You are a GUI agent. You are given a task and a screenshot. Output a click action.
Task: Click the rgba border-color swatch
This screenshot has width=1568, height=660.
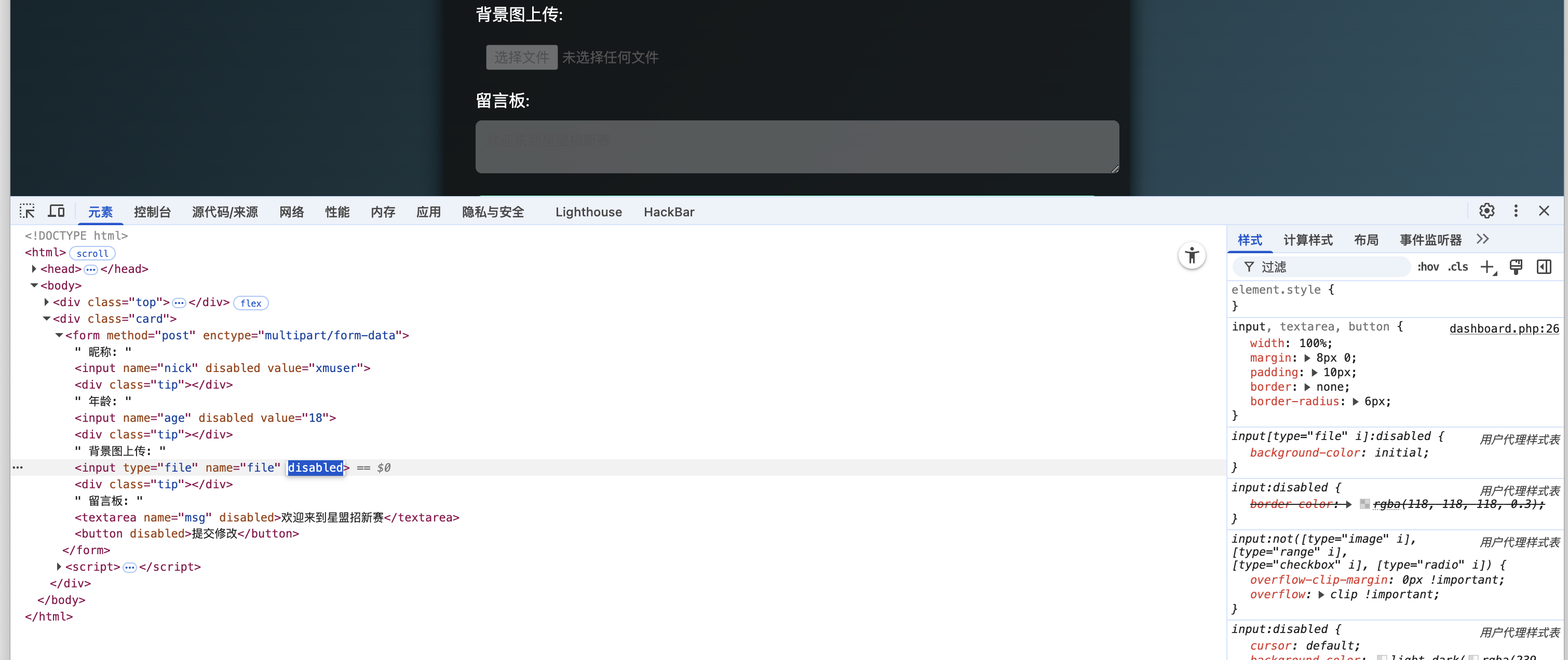click(x=1366, y=504)
